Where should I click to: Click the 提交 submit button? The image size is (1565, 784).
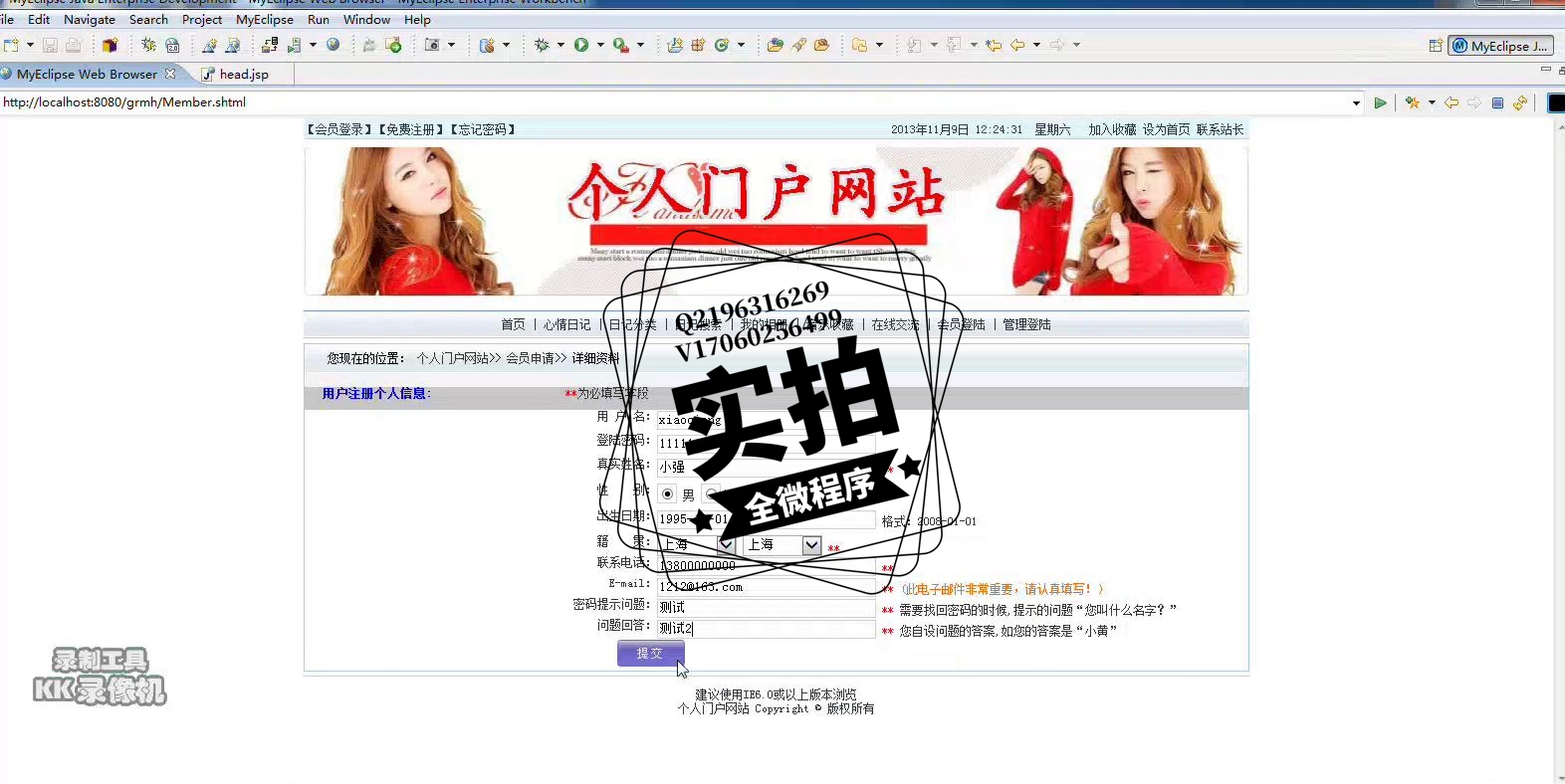tap(650, 653)
